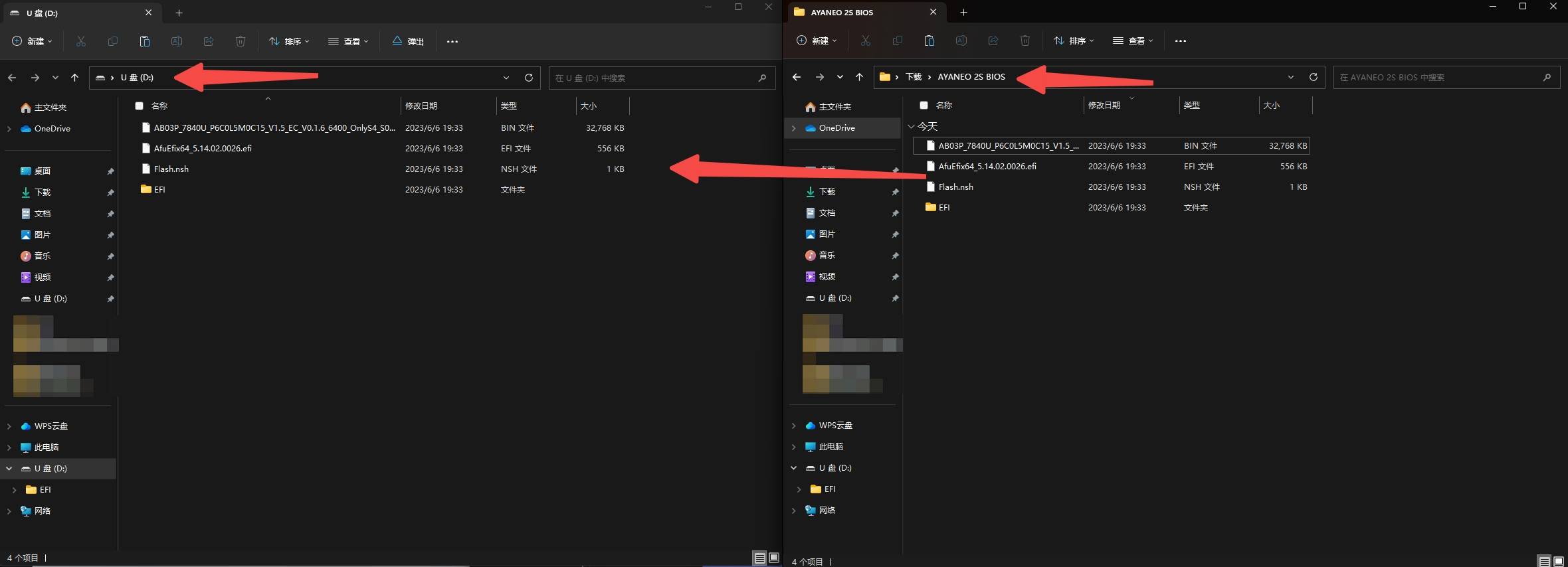Click 下载 breadcrumb in AYANEO 2S BIOS address bar
This screenshot has width=1568, height=567.
click(914, 77)
